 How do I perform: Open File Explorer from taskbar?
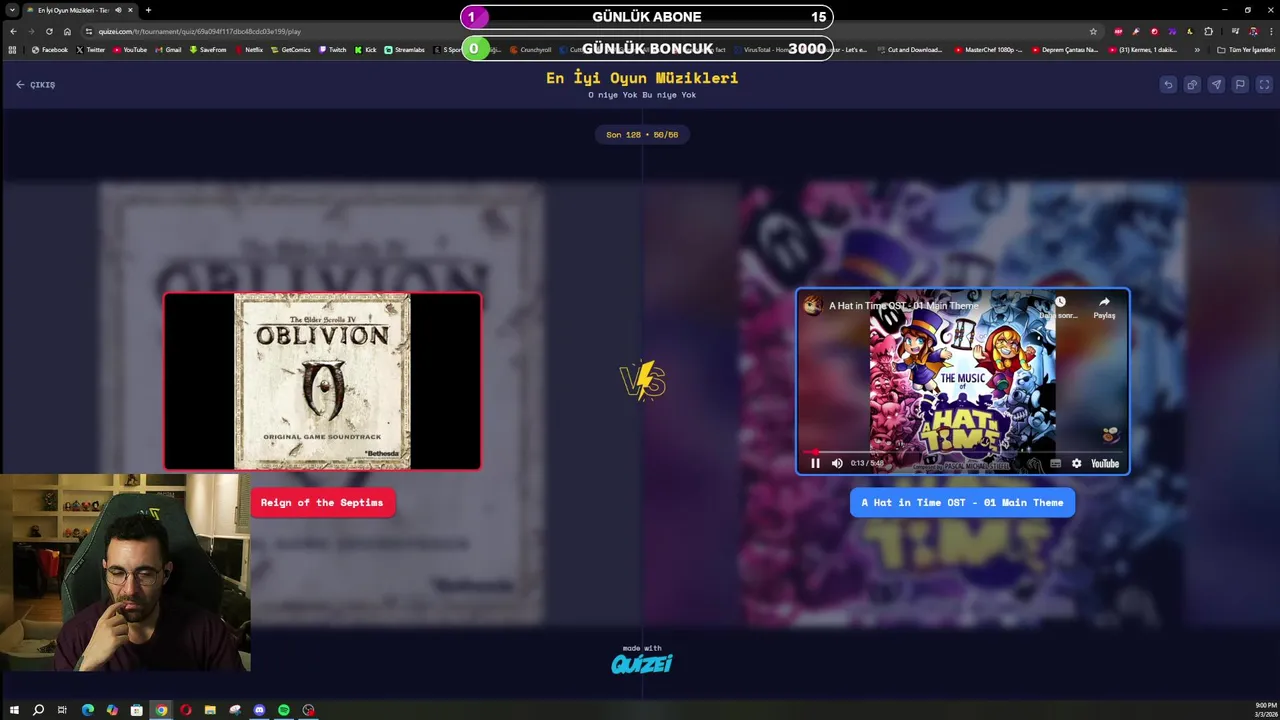click(210, 710)
